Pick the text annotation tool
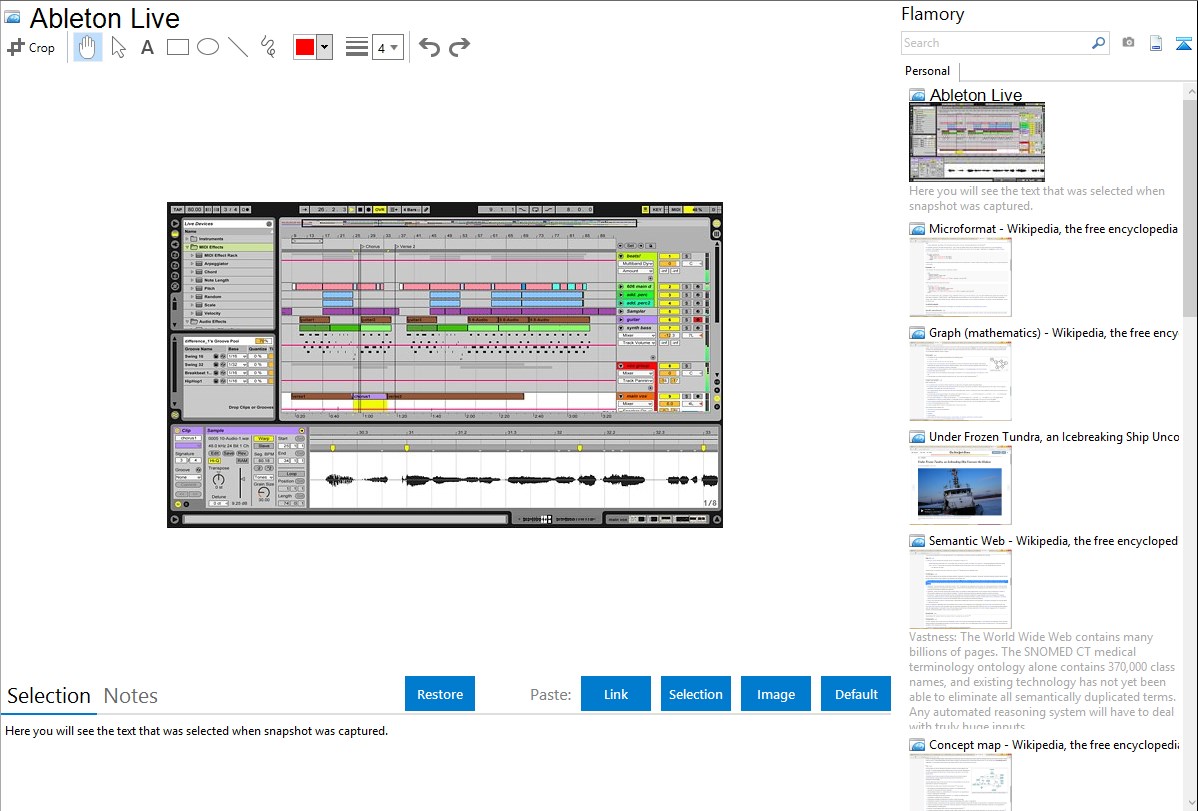 point(147,47)
